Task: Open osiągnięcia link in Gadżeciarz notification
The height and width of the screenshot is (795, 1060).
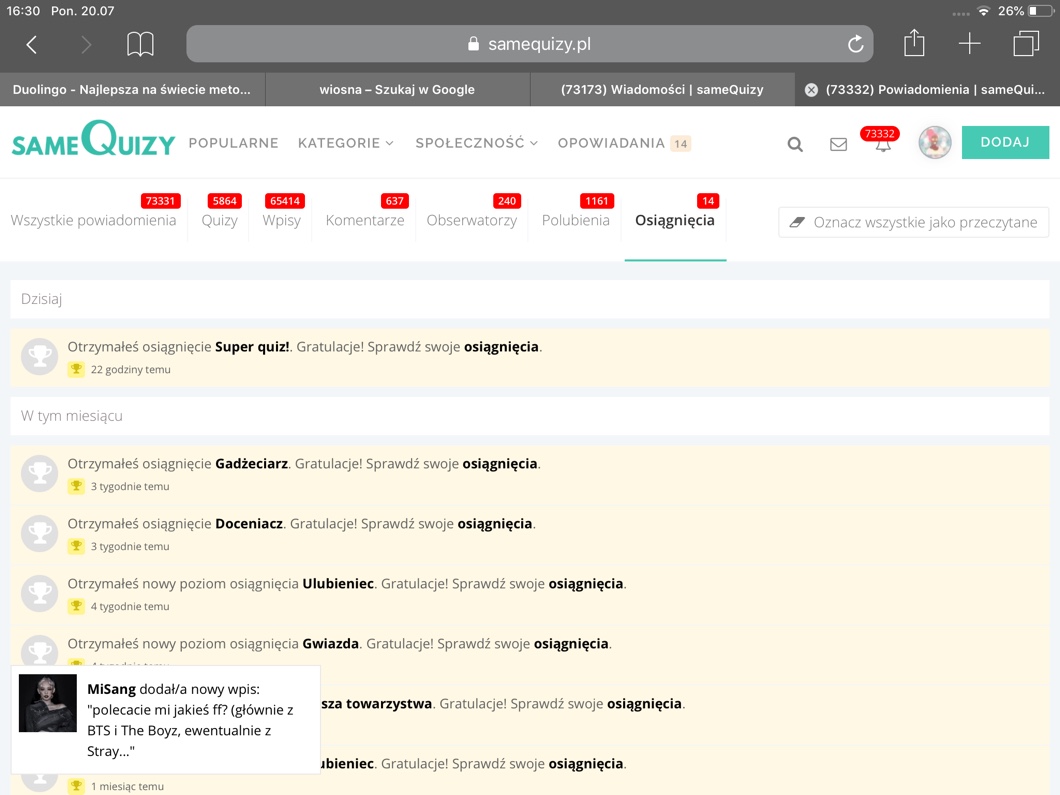Action: pos(500,464)
